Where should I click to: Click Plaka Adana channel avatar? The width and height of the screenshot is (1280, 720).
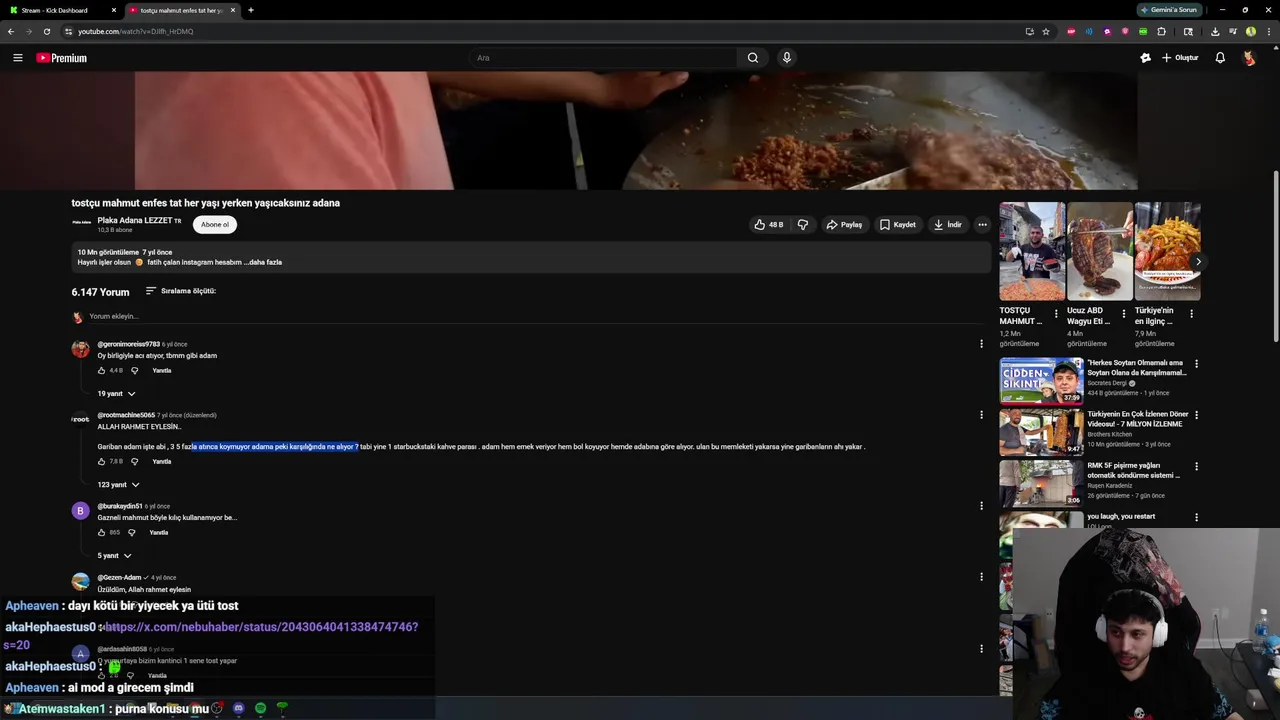pos(81,224)
